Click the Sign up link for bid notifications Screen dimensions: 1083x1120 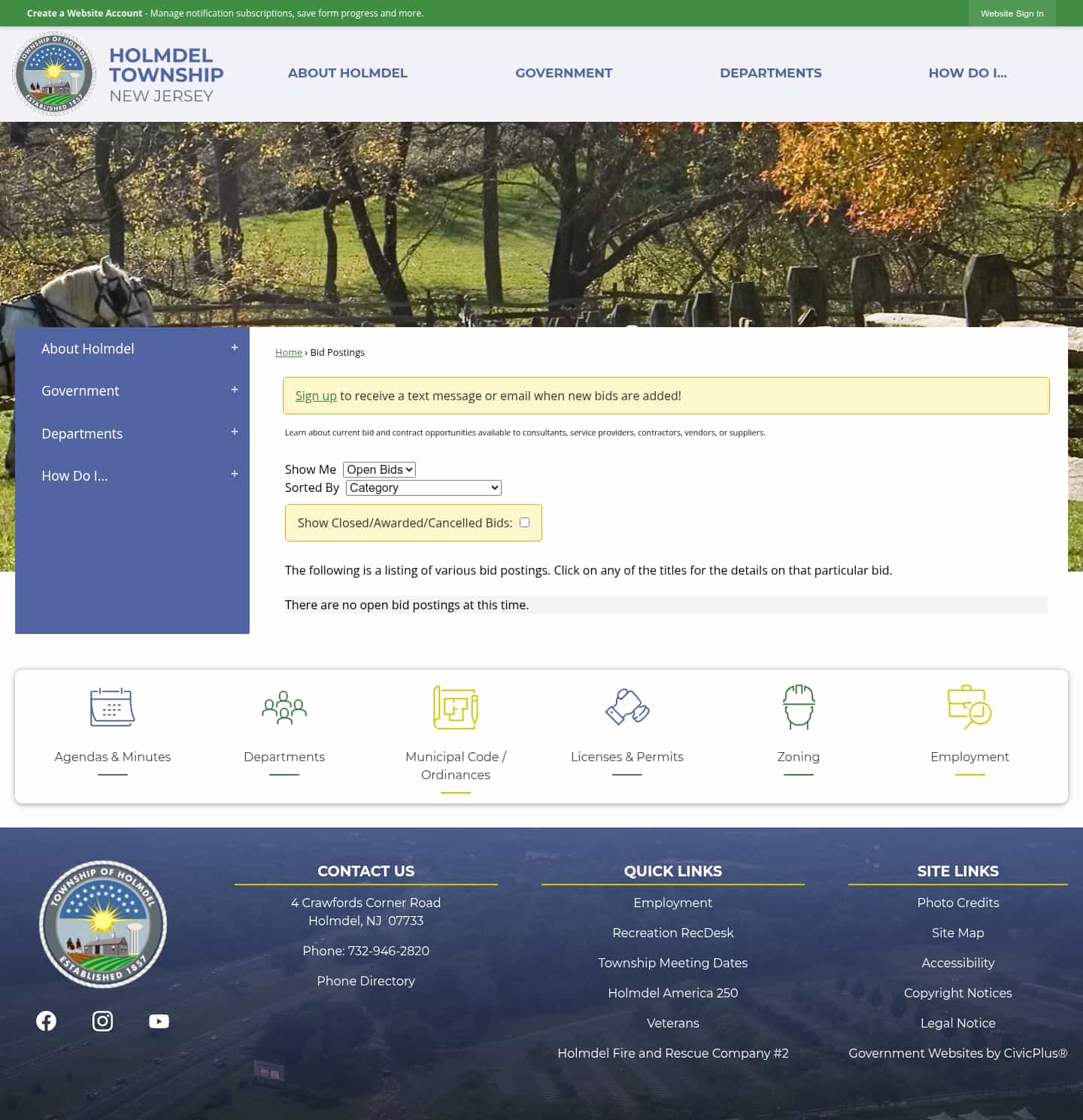(316, 395)
